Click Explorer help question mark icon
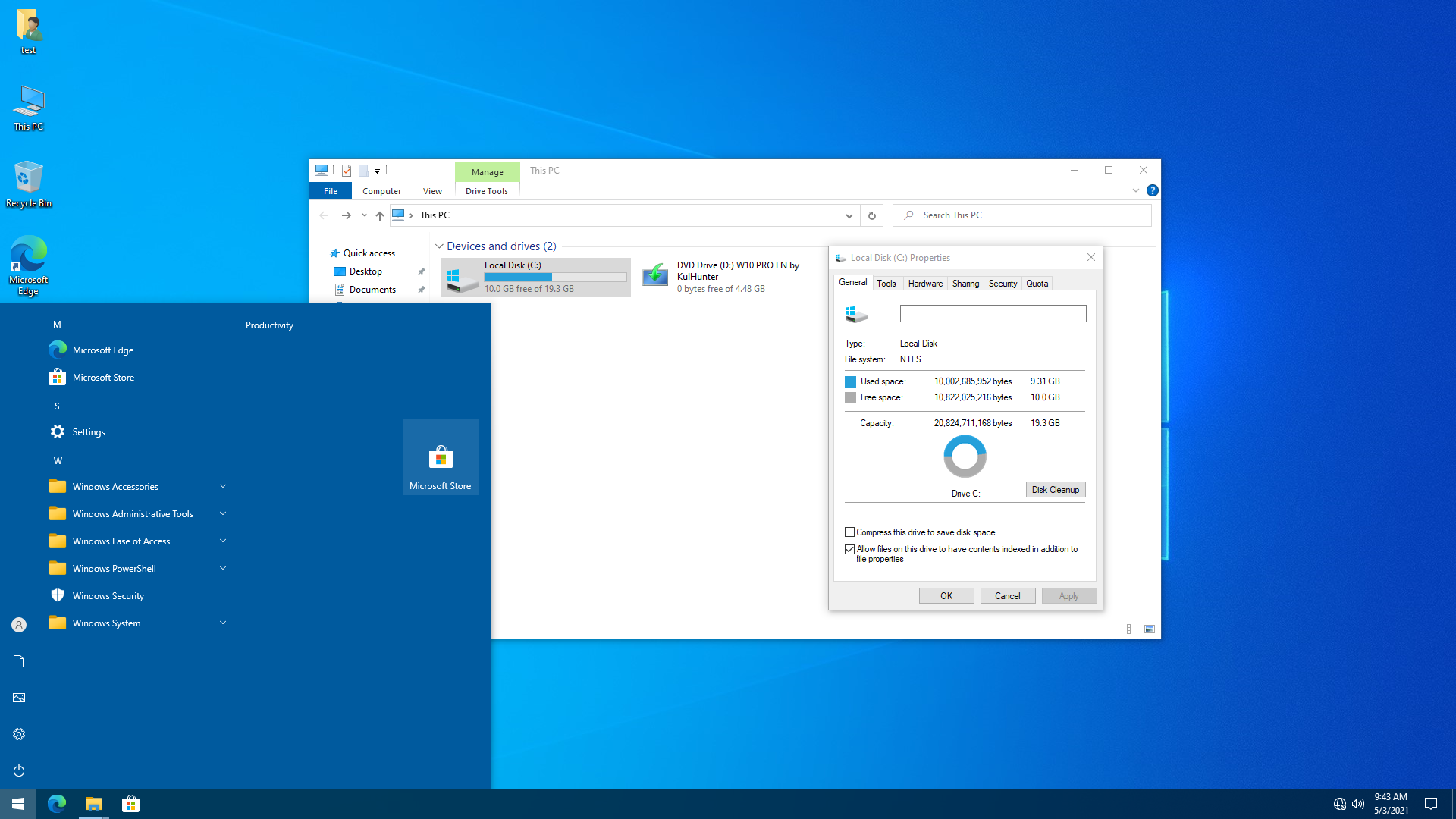This screenshot has width=1456, height=819. click(x=1152, y=190)
